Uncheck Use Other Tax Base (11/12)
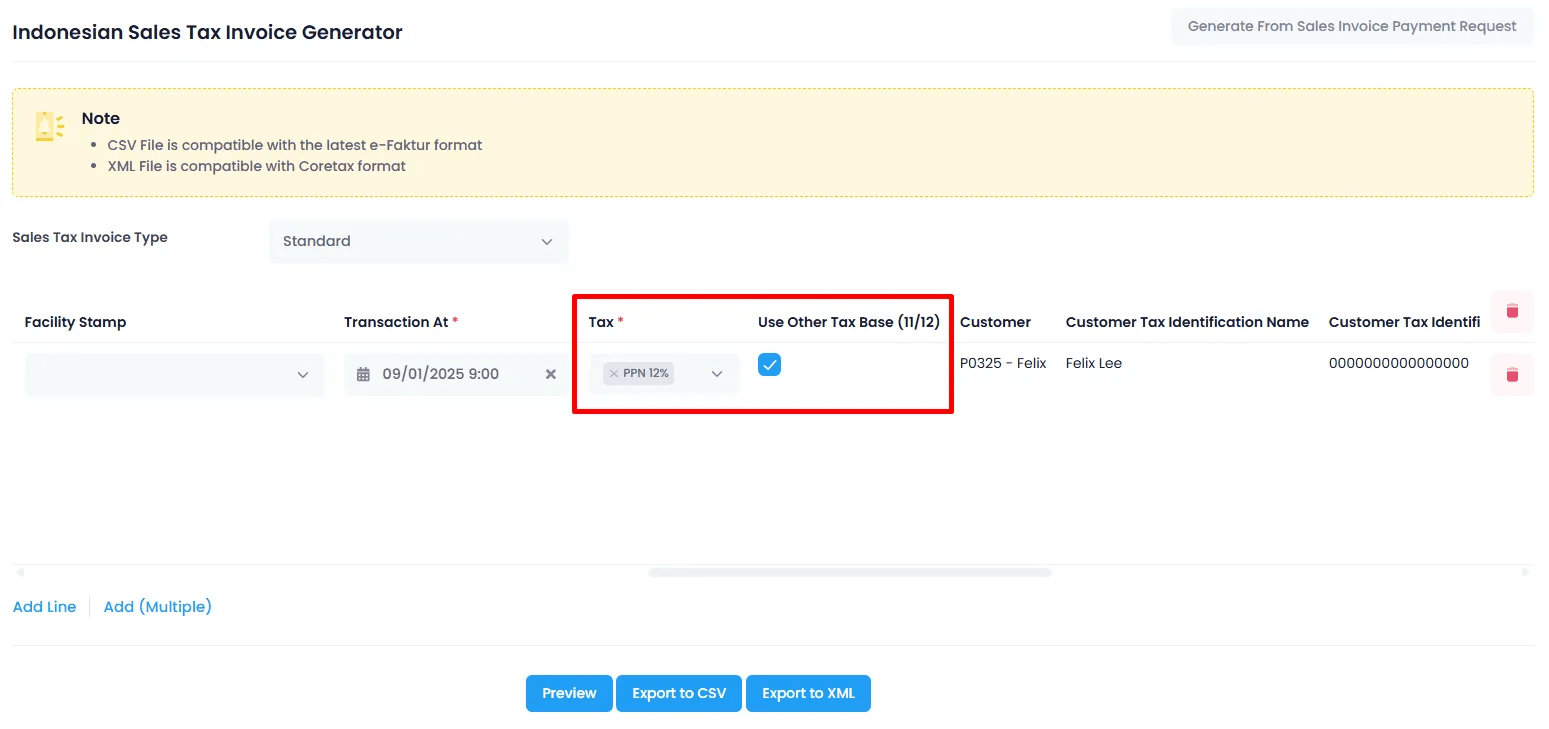The width and height of the screenshot is (1549, 729). (x=769, y=365)
